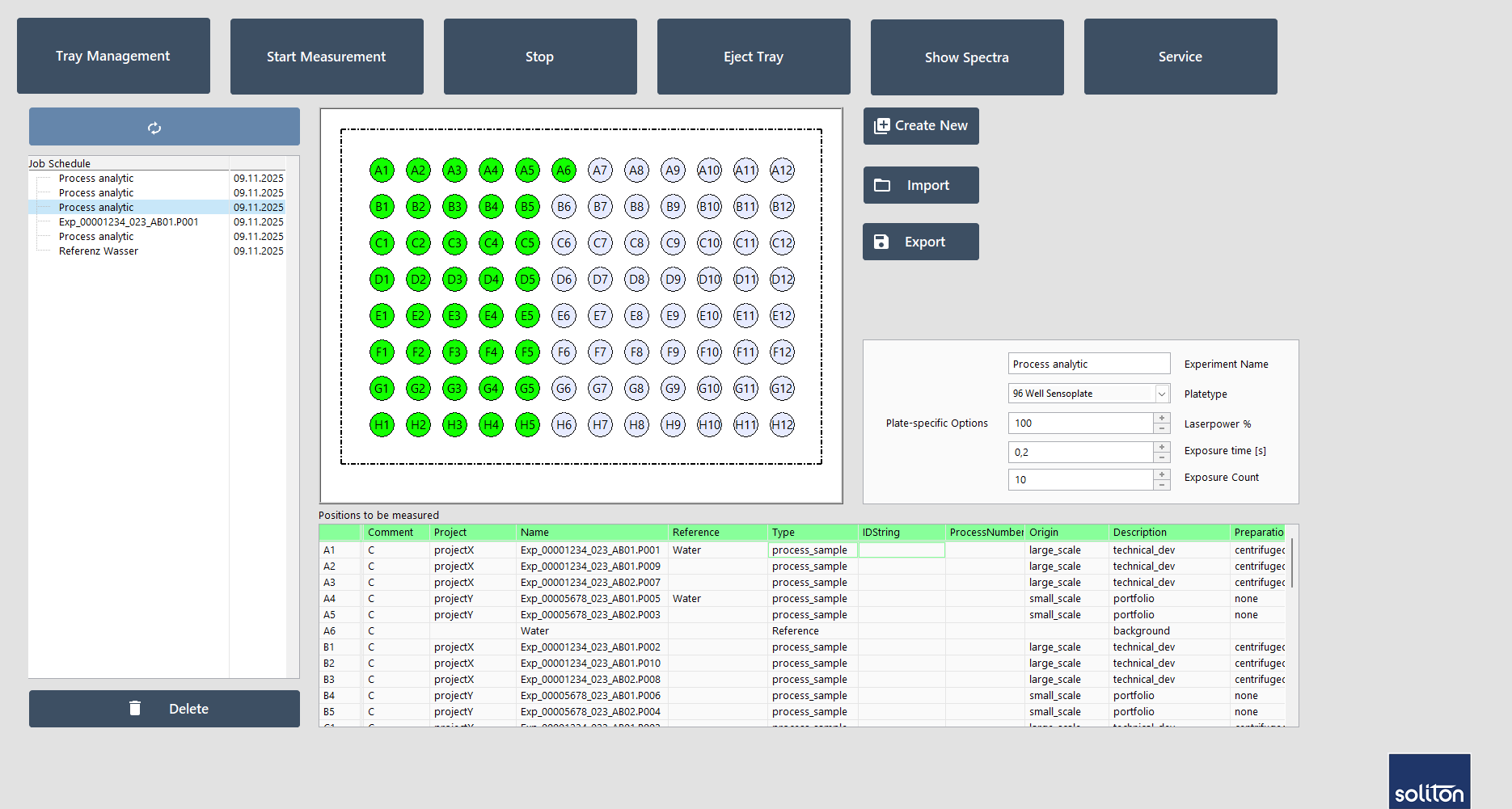The image size is (1512, 809).
Task: Open Tray Management
Action: point(113,57)
